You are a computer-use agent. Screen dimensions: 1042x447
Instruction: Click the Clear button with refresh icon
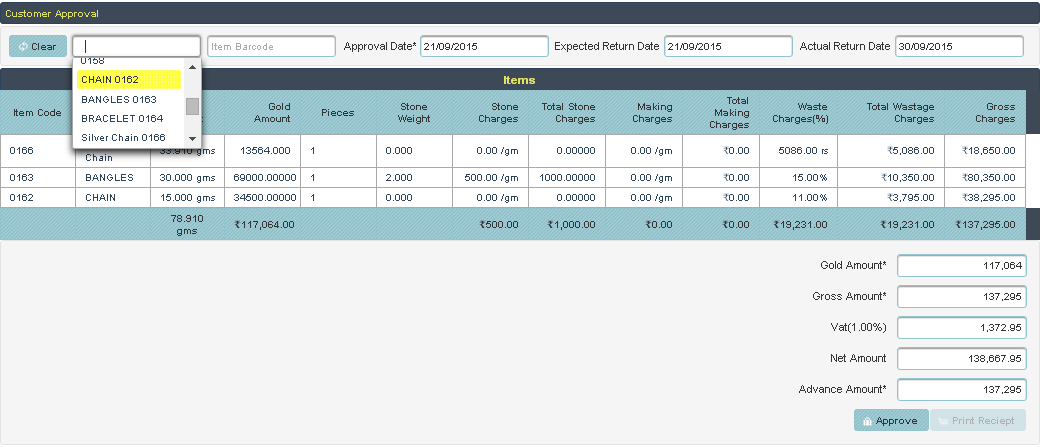[x=38, y=47]
